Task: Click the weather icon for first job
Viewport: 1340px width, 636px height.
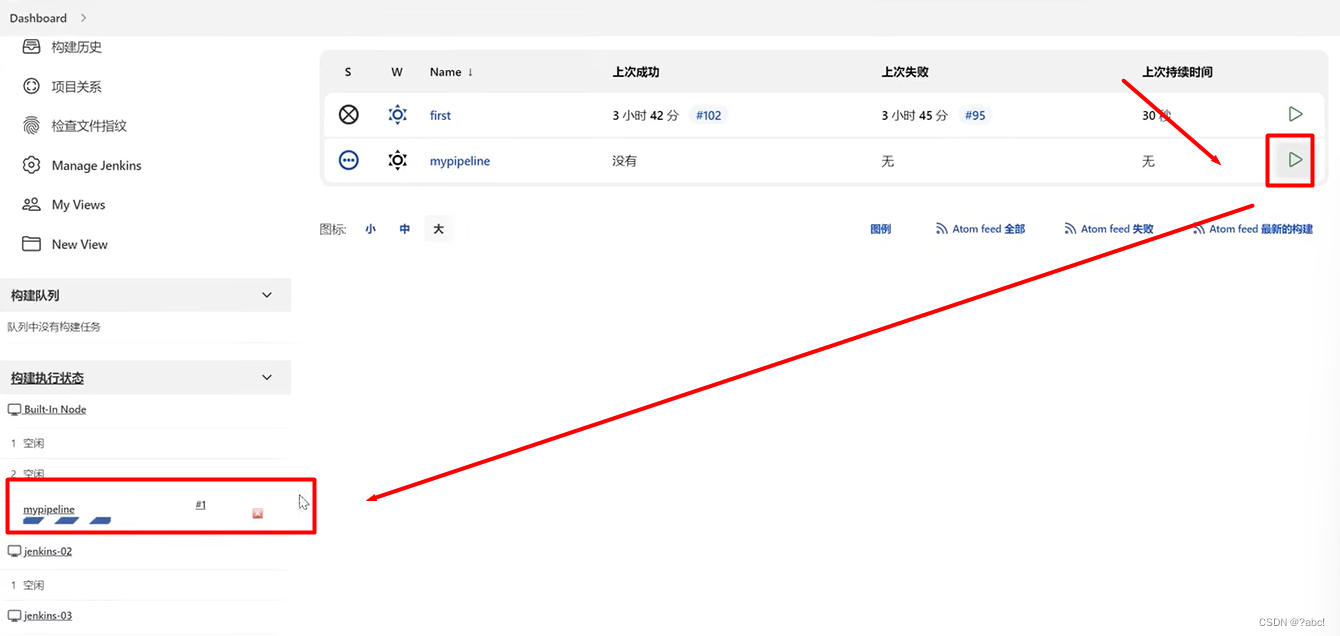Action: pyautogui.click(x=397, y=115)
